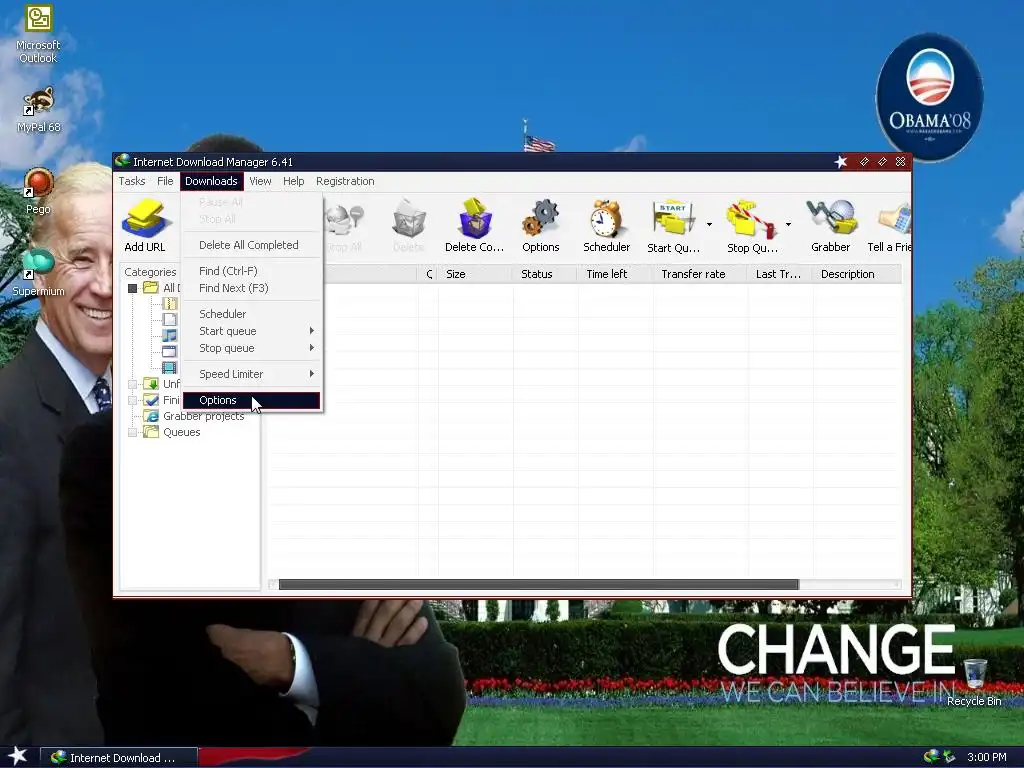
Task: Expand the Speed Limiter submenu arrow
Action: tap(312, 374)
